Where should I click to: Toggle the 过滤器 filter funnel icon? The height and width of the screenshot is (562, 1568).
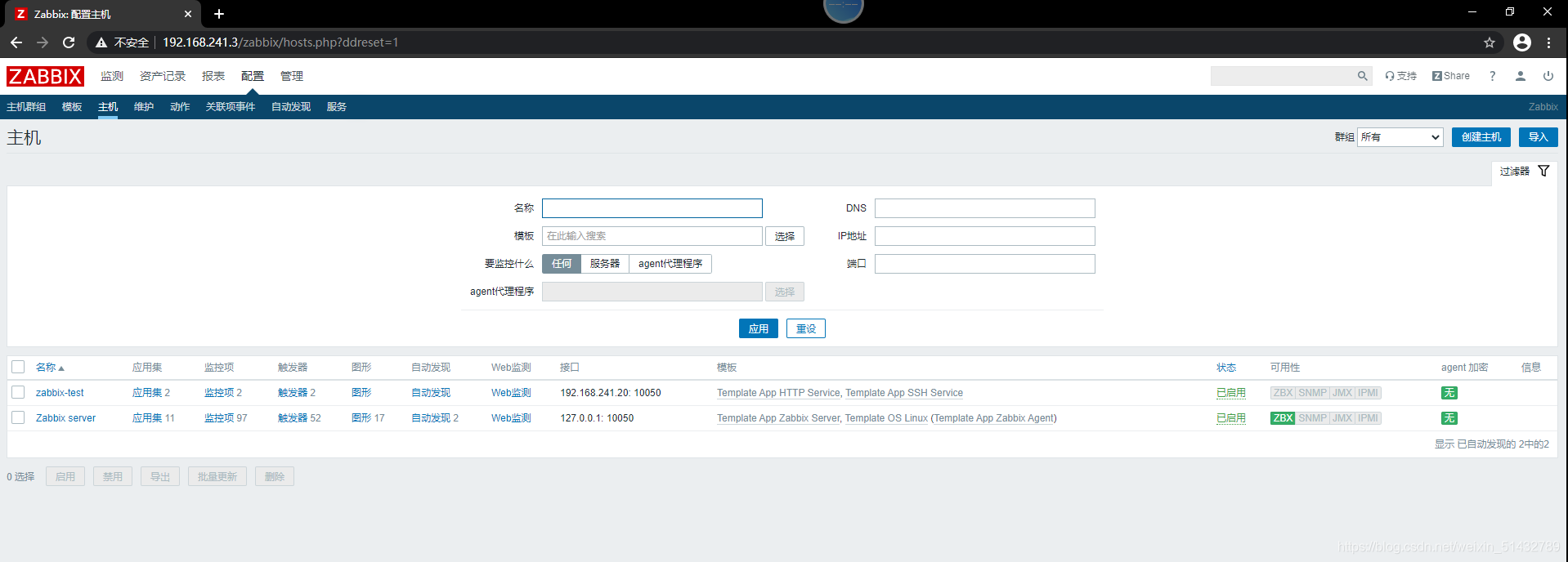point(1543,171)
